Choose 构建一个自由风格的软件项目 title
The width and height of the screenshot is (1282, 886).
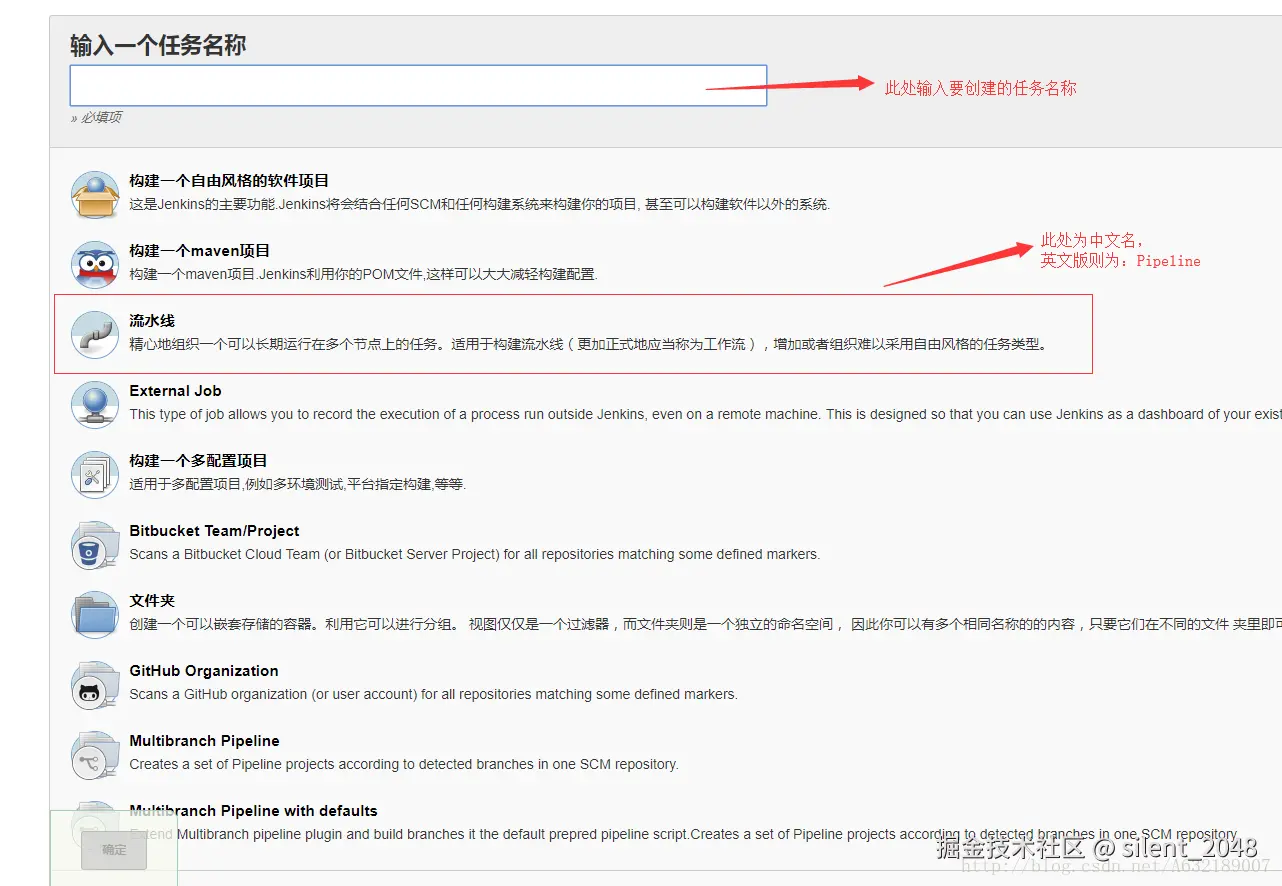point(229,181)
